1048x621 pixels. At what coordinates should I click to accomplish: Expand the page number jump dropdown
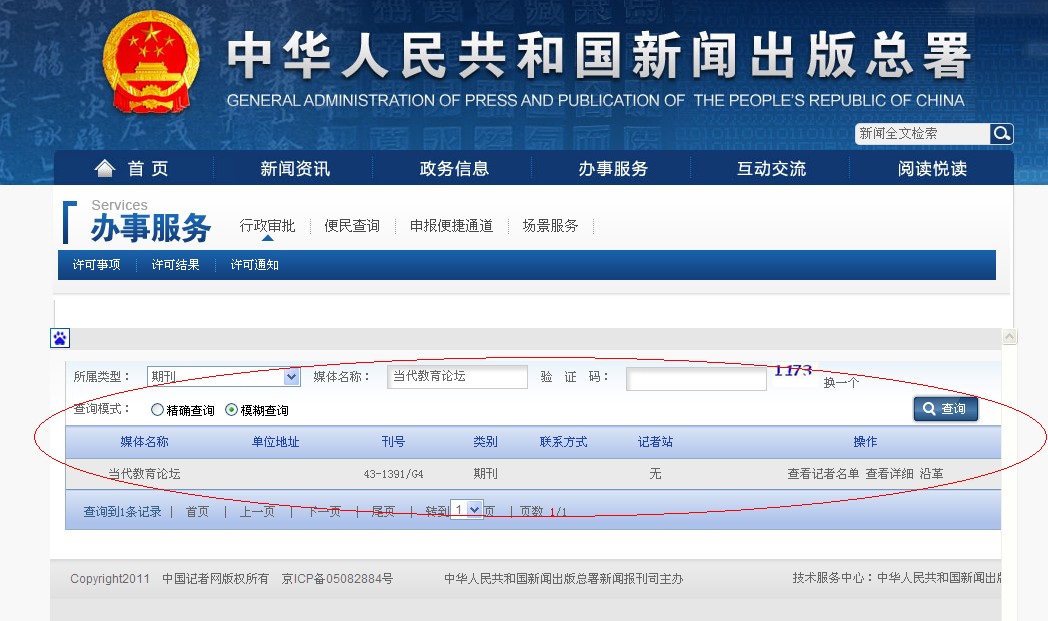474,509
